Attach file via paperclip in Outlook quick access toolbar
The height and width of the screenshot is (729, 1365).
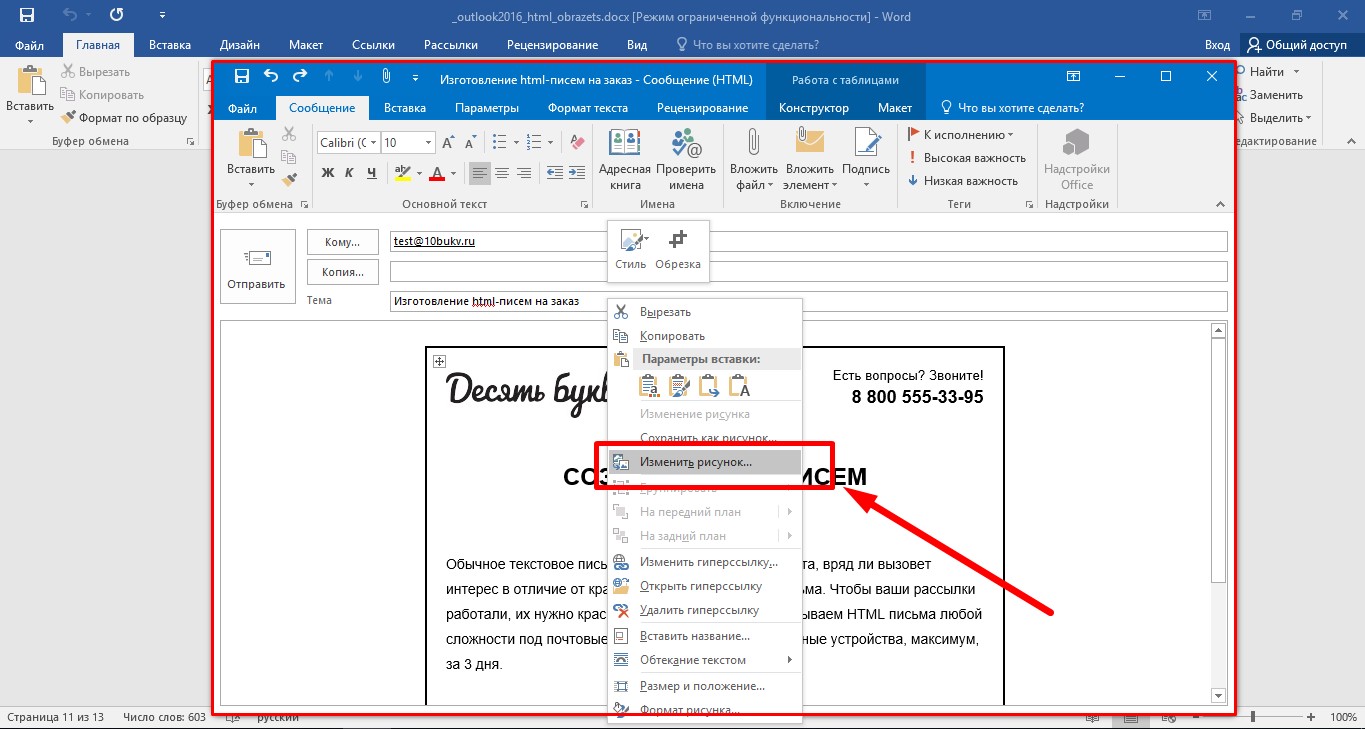pos(386,76)
